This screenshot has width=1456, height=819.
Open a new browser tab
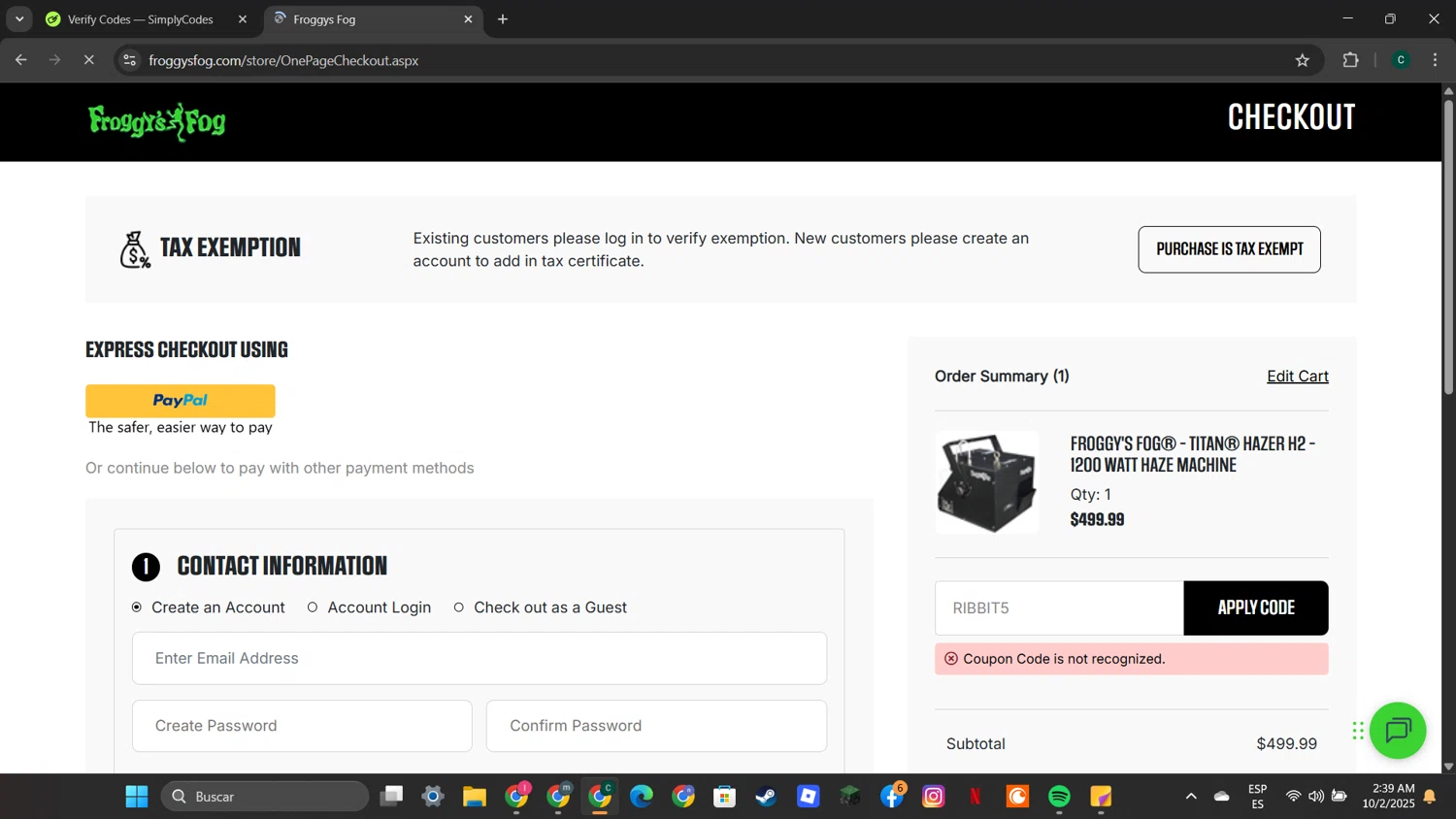point(503,19)
